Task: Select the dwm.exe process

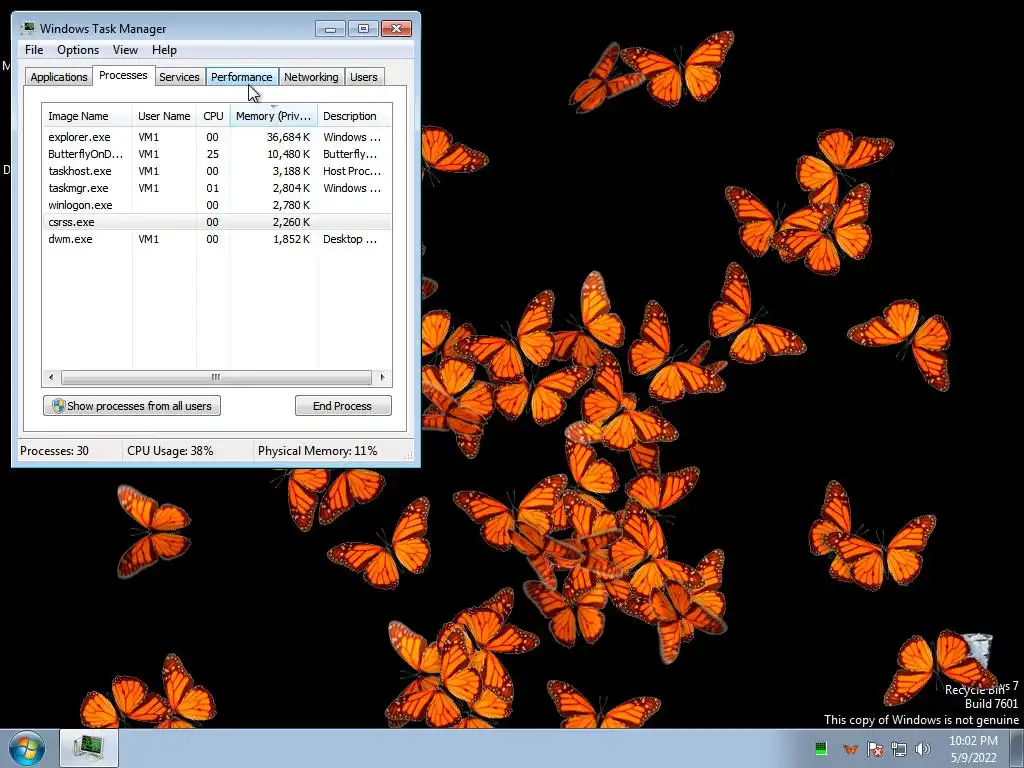Action: coord(217,239)
